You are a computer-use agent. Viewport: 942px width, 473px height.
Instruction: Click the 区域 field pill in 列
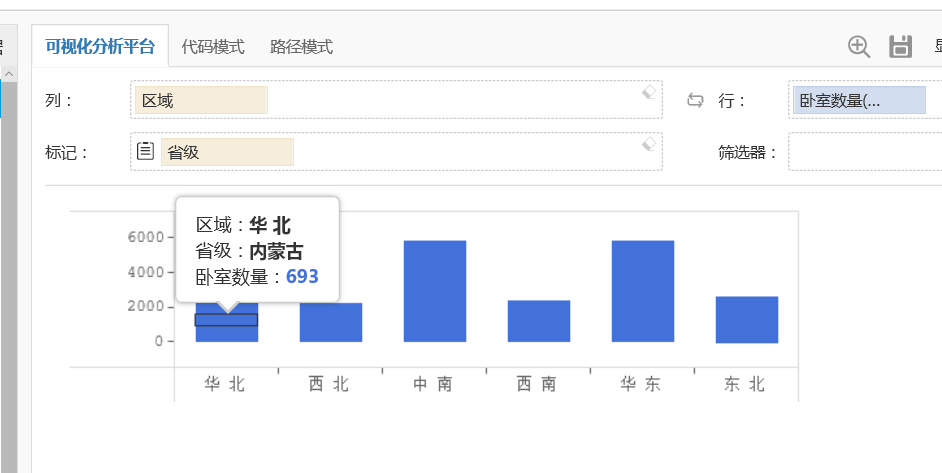coord(201,100)
